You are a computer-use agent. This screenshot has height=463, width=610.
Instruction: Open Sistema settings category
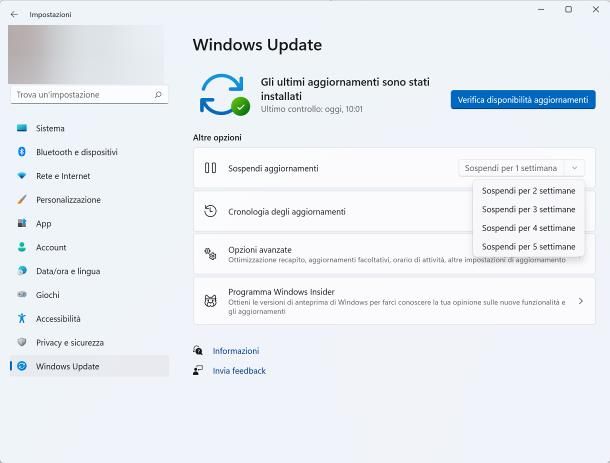[90, 128]
